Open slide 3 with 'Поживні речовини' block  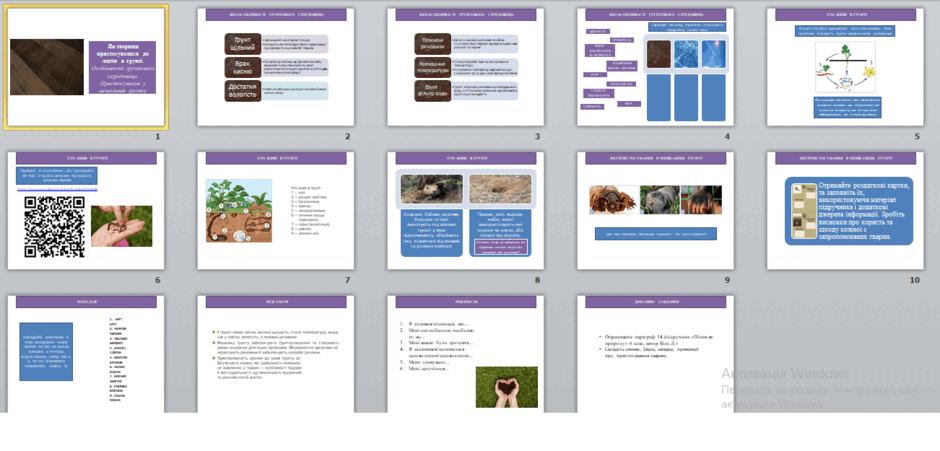click(466, 67)
